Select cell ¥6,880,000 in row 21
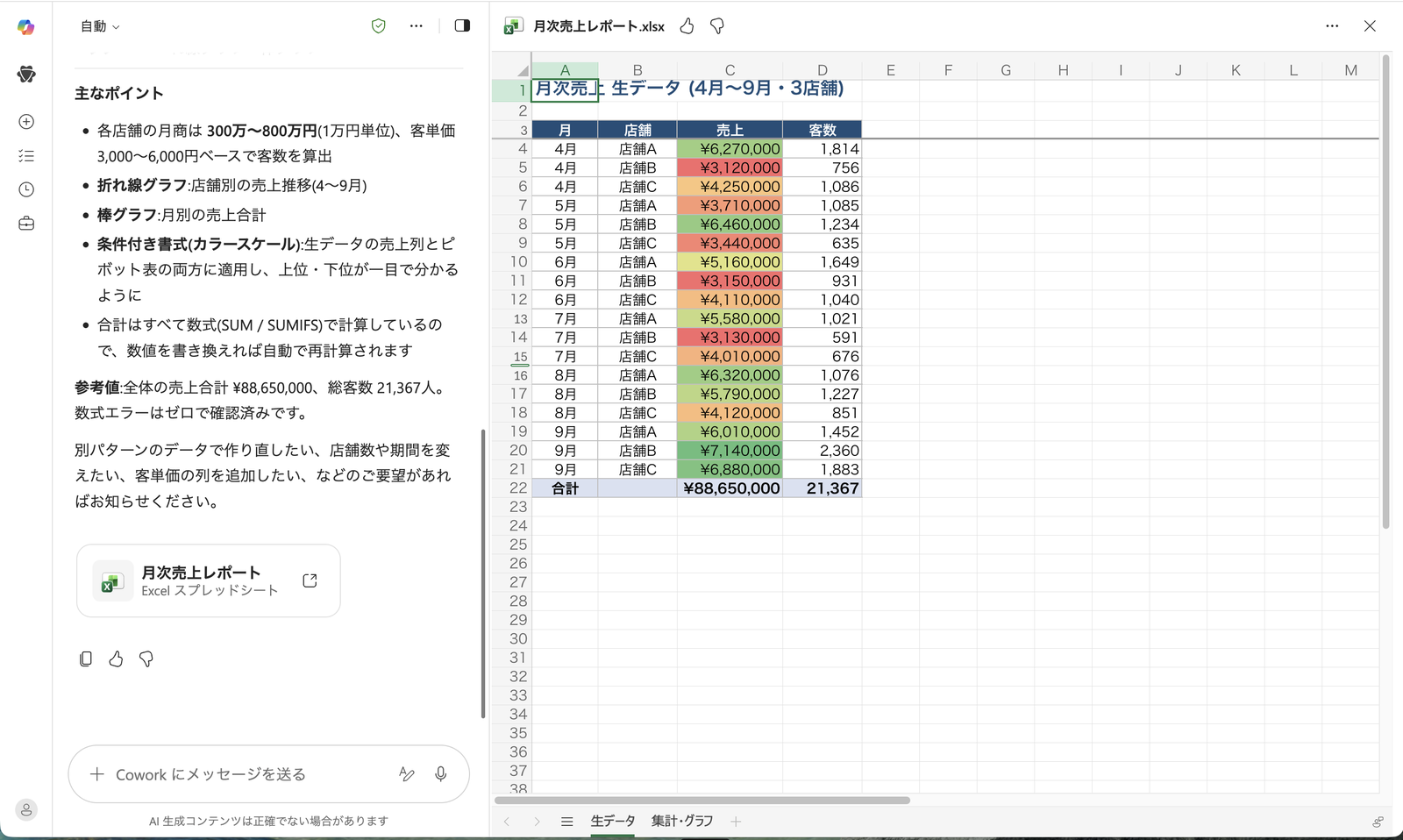Viewport: 1403px width, 840px height. click(x=730, y=470)
